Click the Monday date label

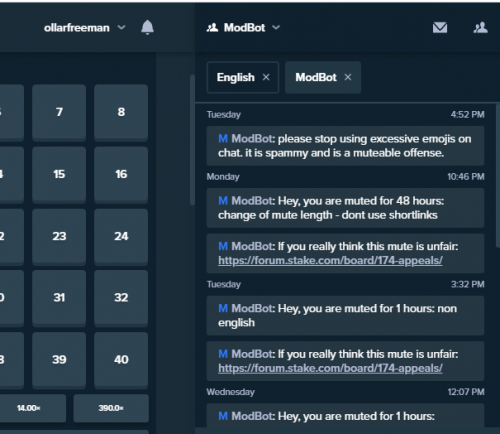pos(223,177)
